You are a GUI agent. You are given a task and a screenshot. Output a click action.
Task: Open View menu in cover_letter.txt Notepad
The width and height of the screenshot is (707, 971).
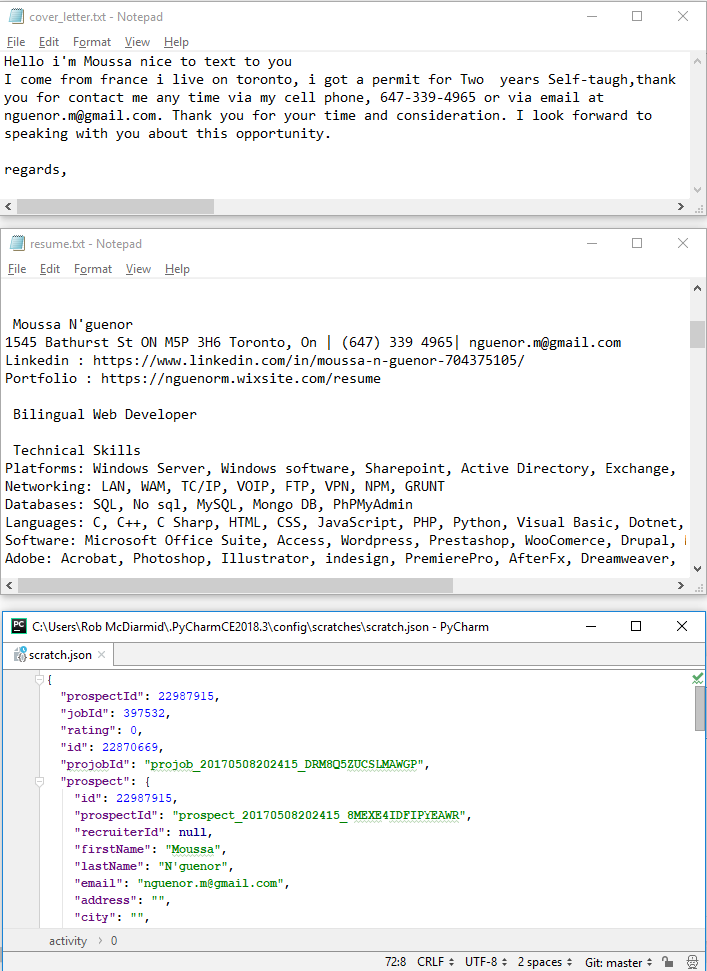click(137, 42)
